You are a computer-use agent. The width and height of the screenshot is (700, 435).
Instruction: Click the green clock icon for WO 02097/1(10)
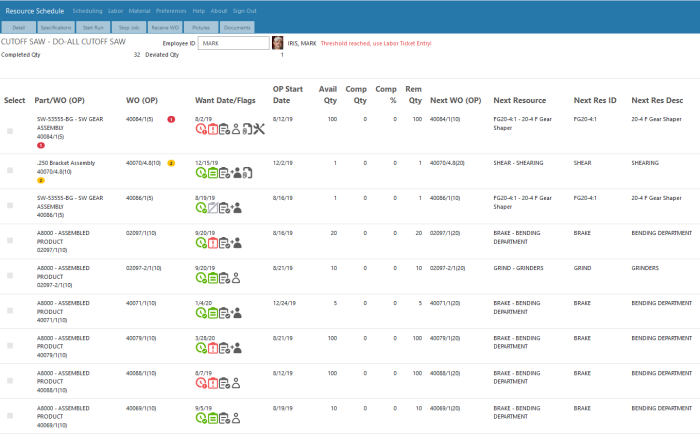(201, 243)
